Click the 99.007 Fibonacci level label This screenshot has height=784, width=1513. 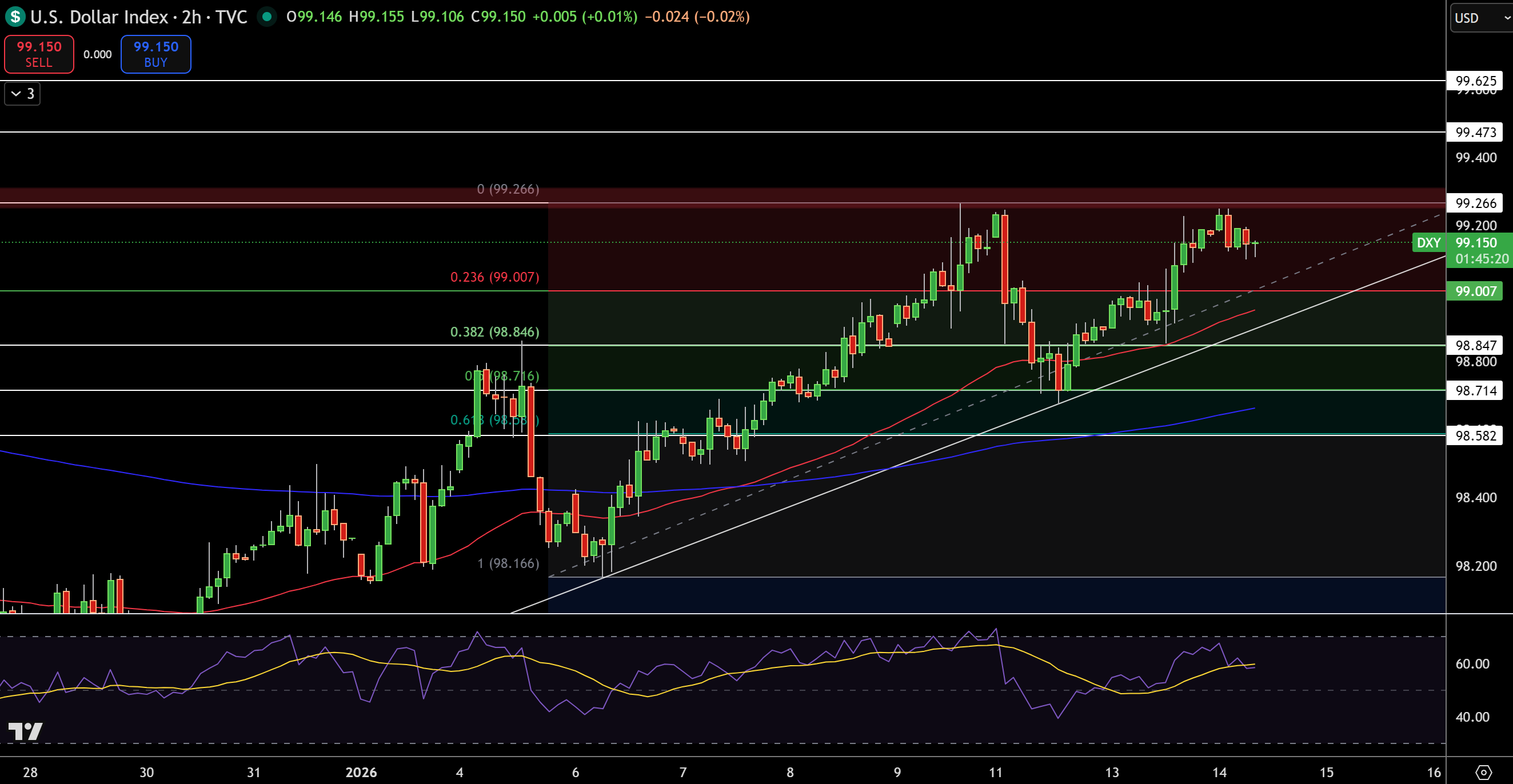[x=1476, y=291]
